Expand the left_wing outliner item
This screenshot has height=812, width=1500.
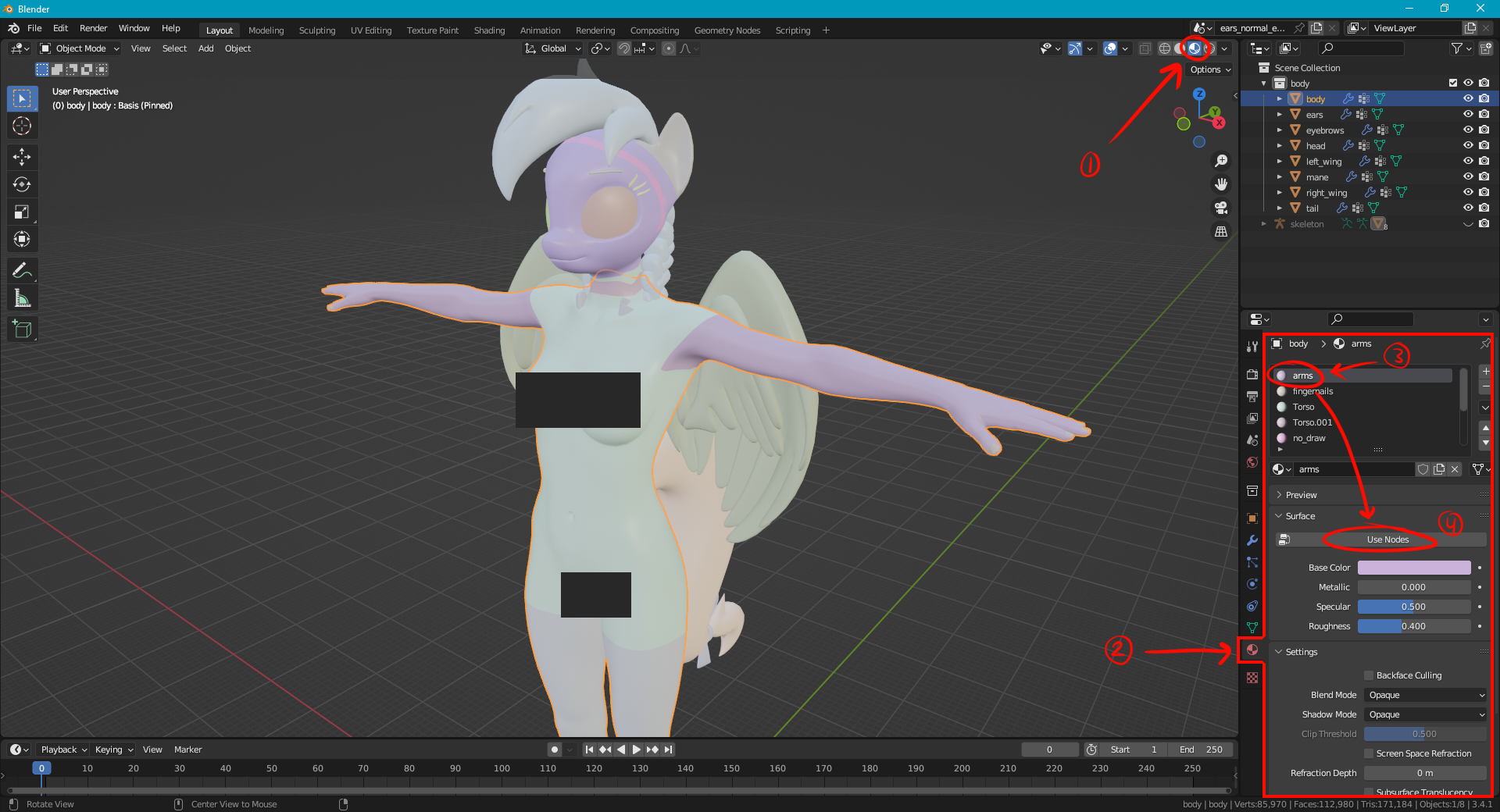coord(1280,162)
